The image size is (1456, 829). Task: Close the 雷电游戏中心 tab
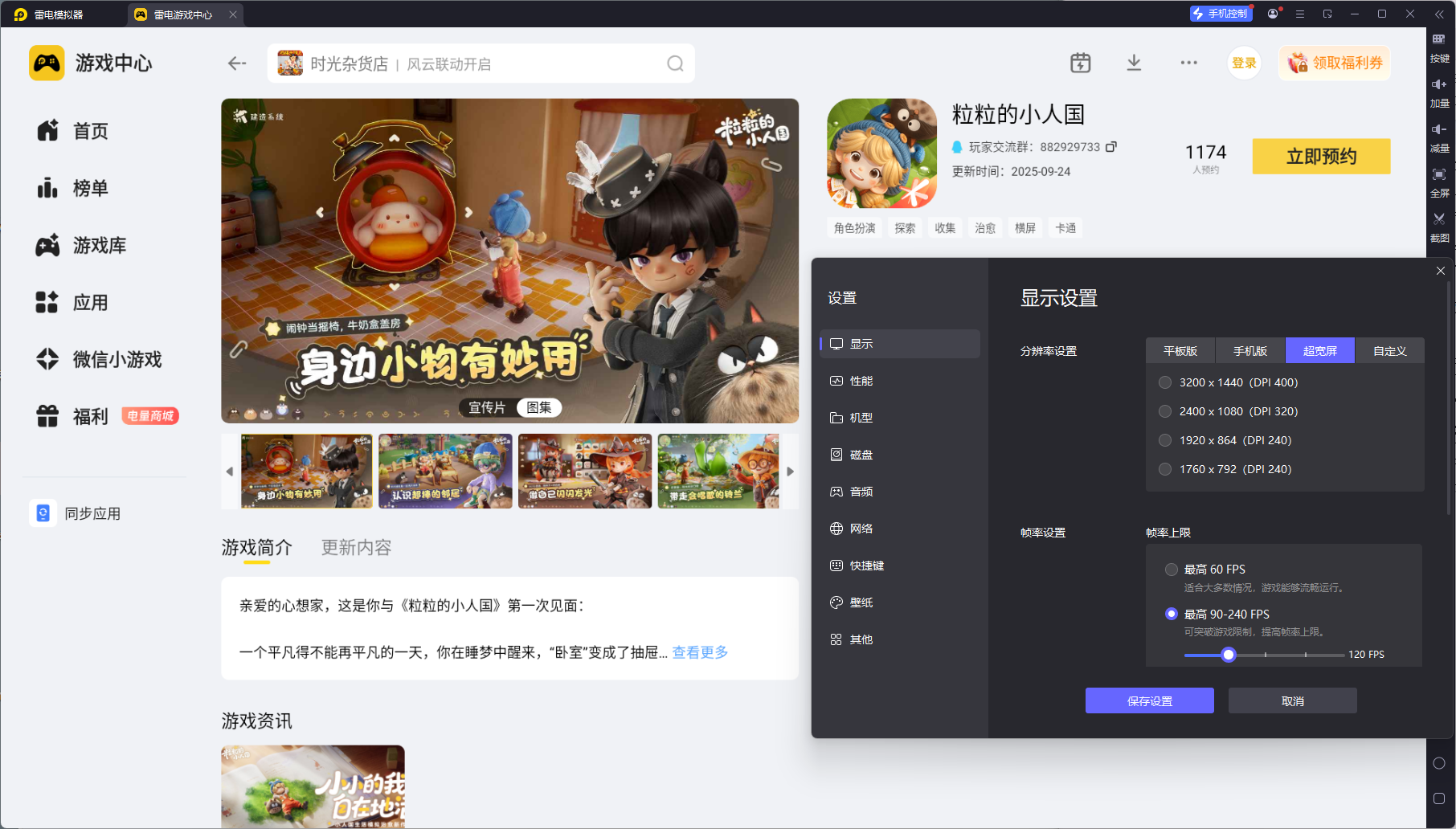click(x=233, y=14)
